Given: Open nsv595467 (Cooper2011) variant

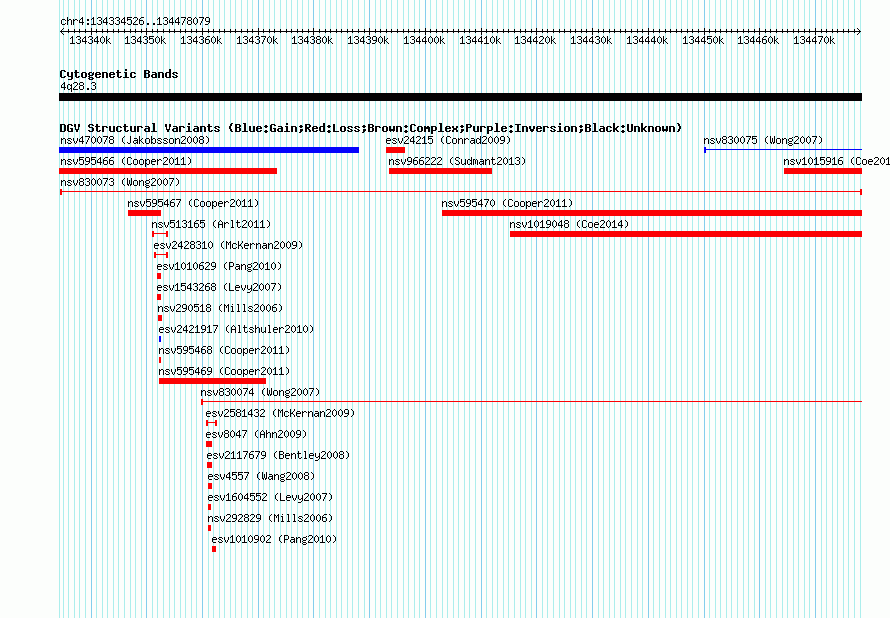Looking at the screenshot, I should [193, 203].
